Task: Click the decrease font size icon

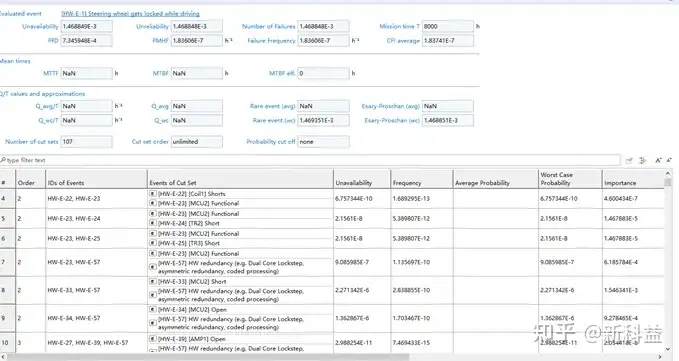Action: click(669, 161)
